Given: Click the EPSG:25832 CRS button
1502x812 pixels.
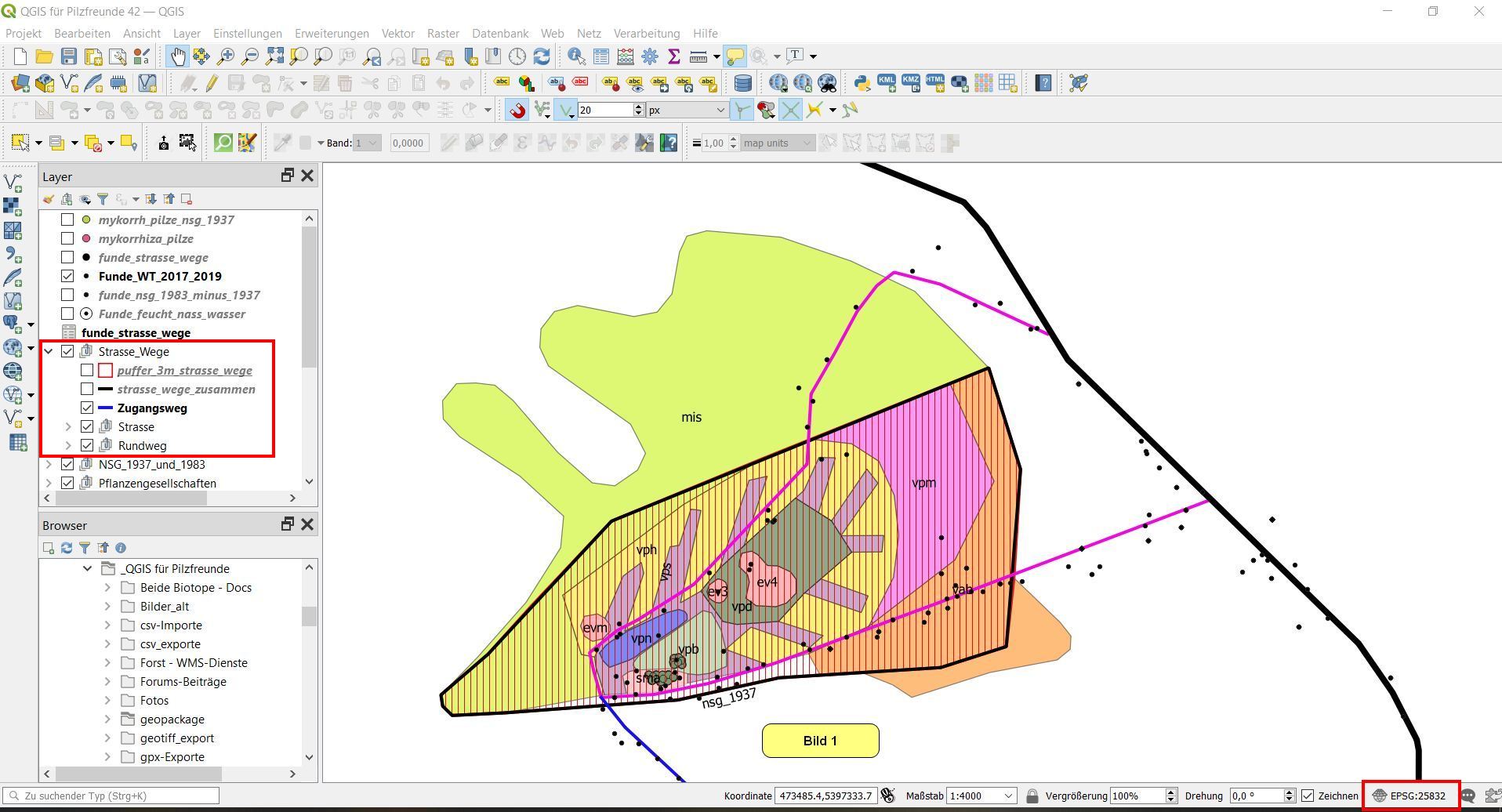Looking at the screenshot, I should [x=1410, y=796].
